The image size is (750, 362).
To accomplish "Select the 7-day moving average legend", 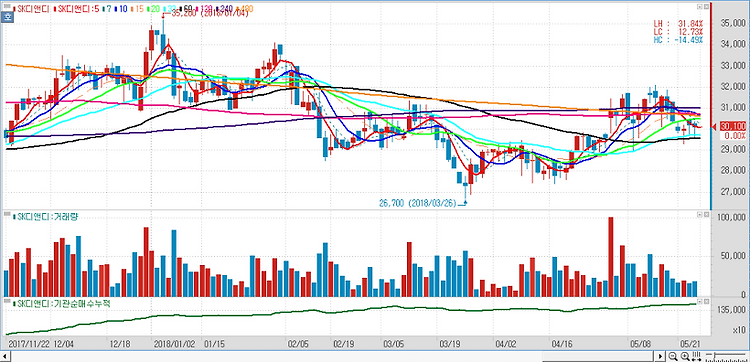I will pos(107,9).
